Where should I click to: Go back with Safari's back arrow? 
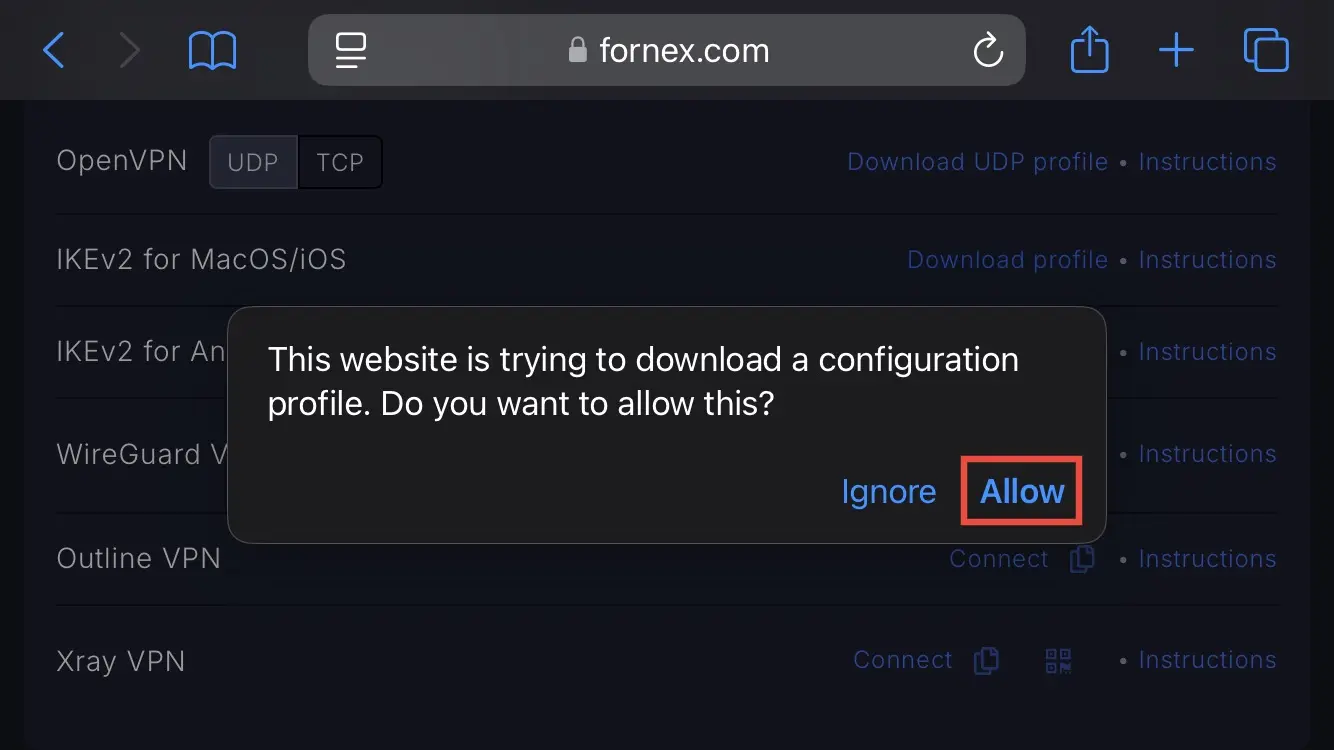coord(54,50)
